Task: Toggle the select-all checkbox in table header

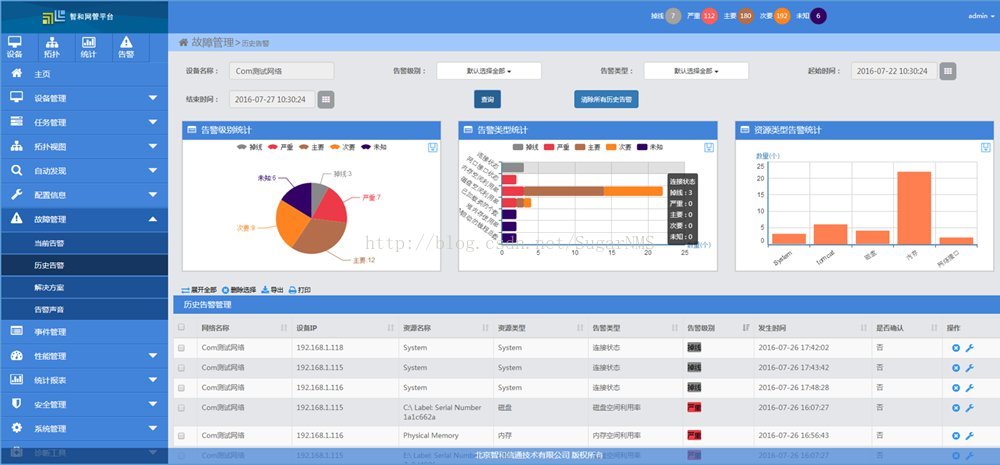Action: 181,327
